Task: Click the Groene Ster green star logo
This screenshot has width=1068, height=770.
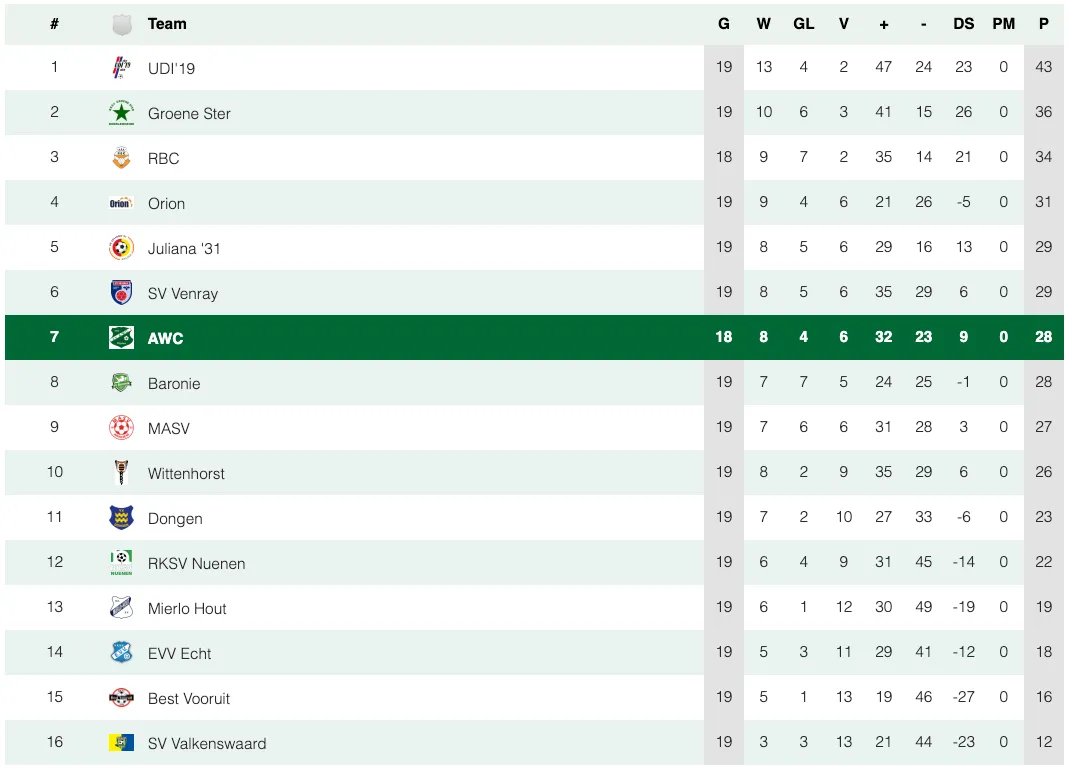Action: click(x=121, y=113)
